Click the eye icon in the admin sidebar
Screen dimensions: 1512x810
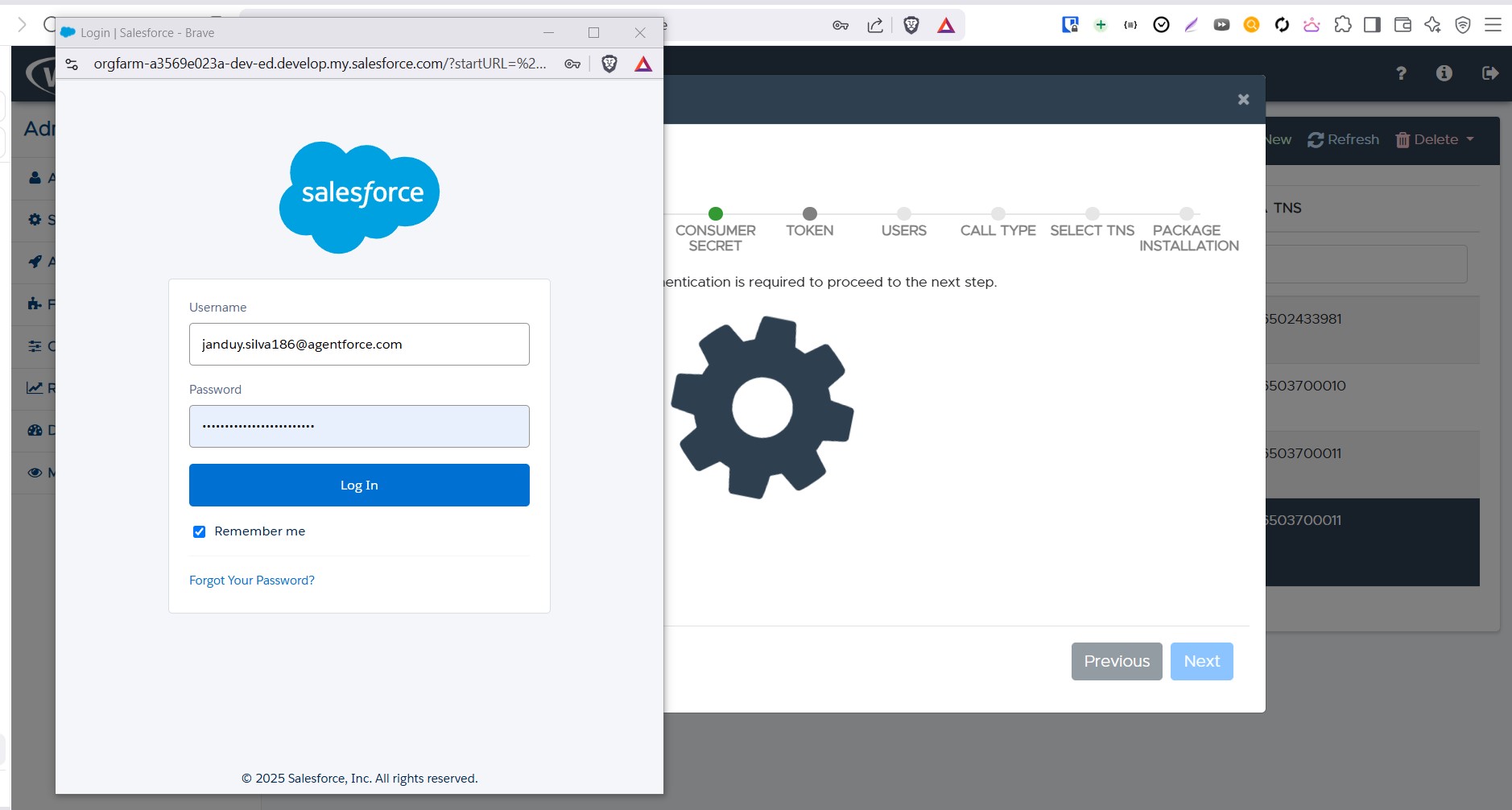pos(35,473)
